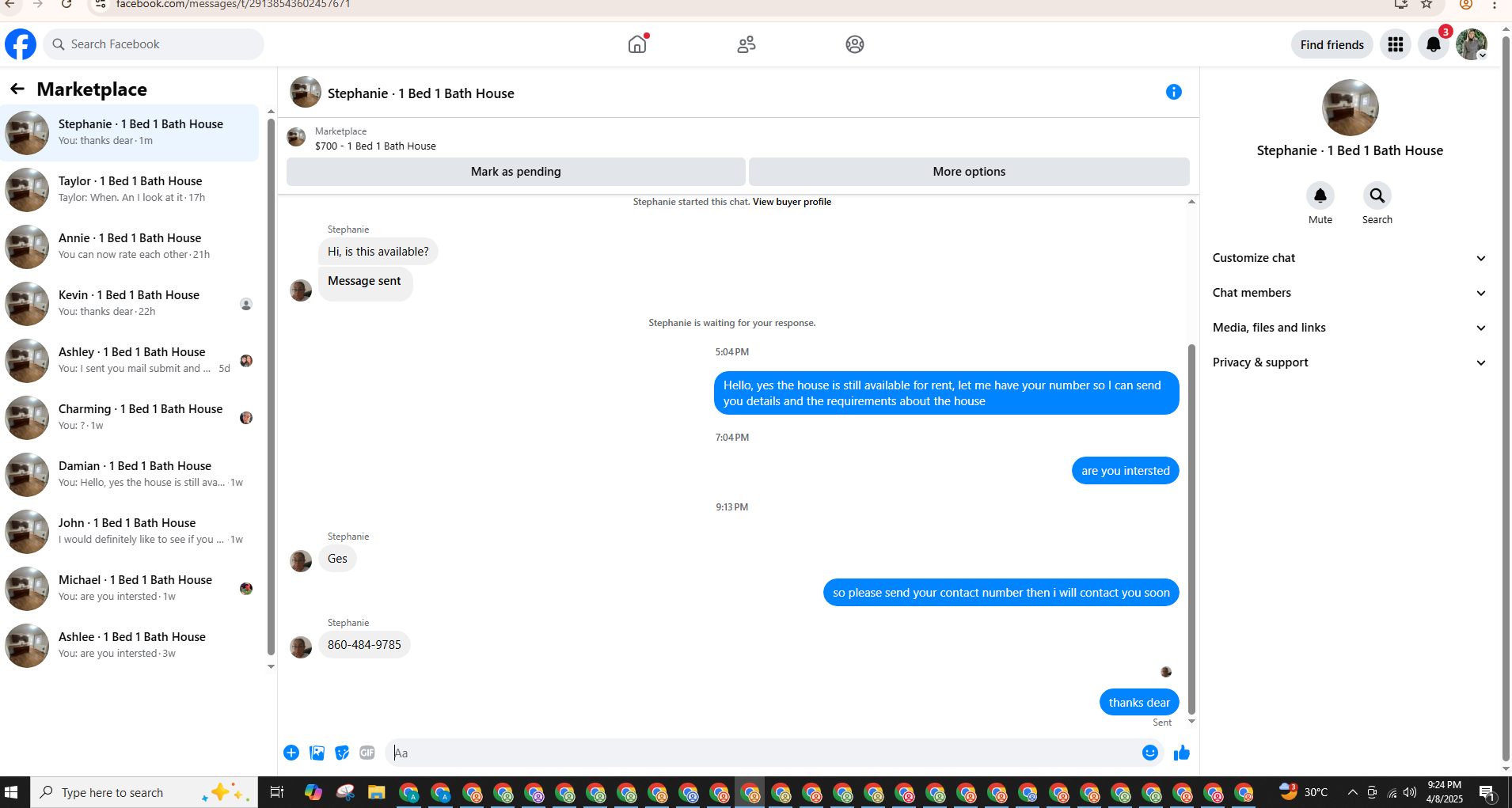Click the chat messages scrollbar

coord(1191,529)
